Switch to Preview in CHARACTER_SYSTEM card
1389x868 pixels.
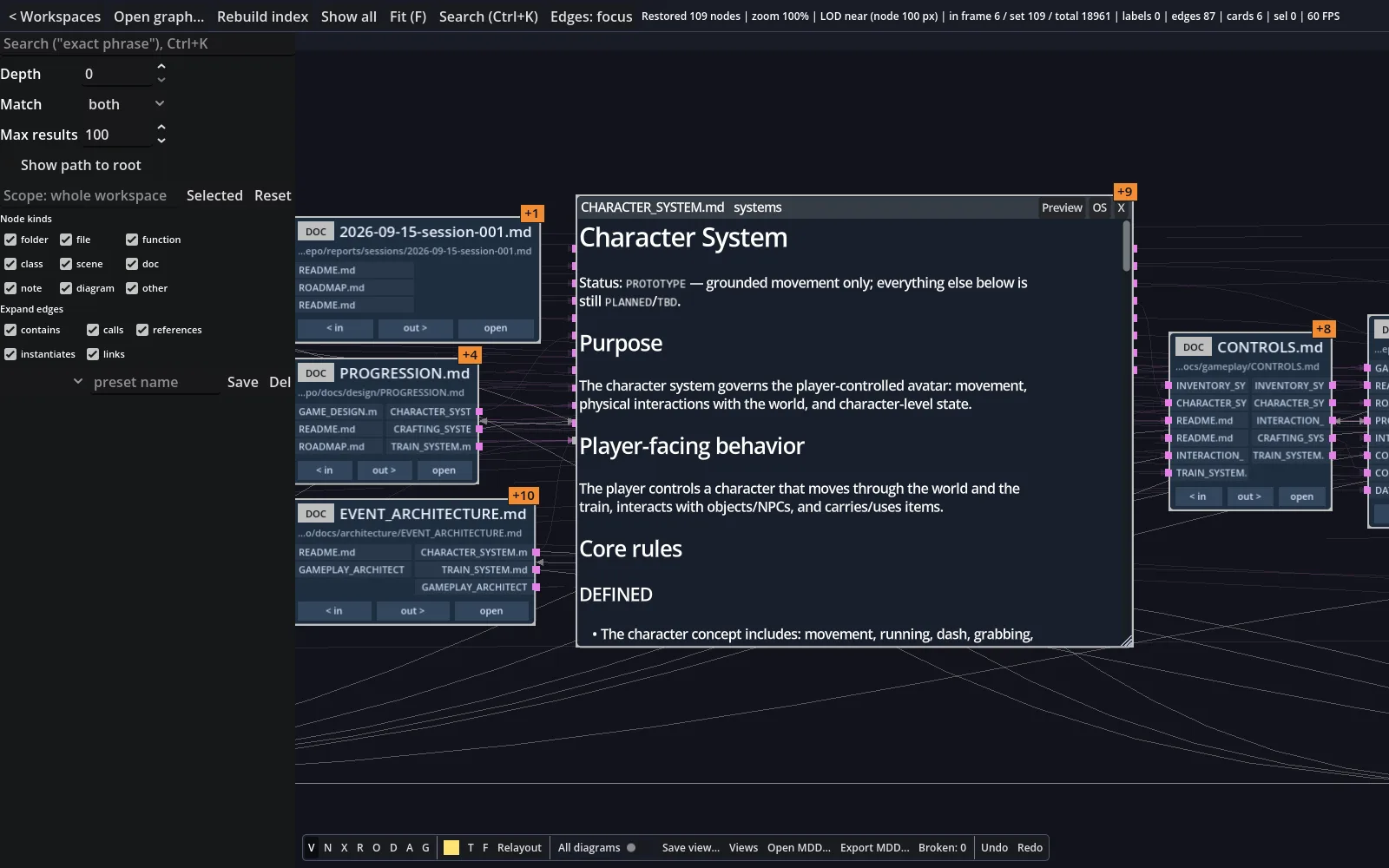[x=1062, y=207]
